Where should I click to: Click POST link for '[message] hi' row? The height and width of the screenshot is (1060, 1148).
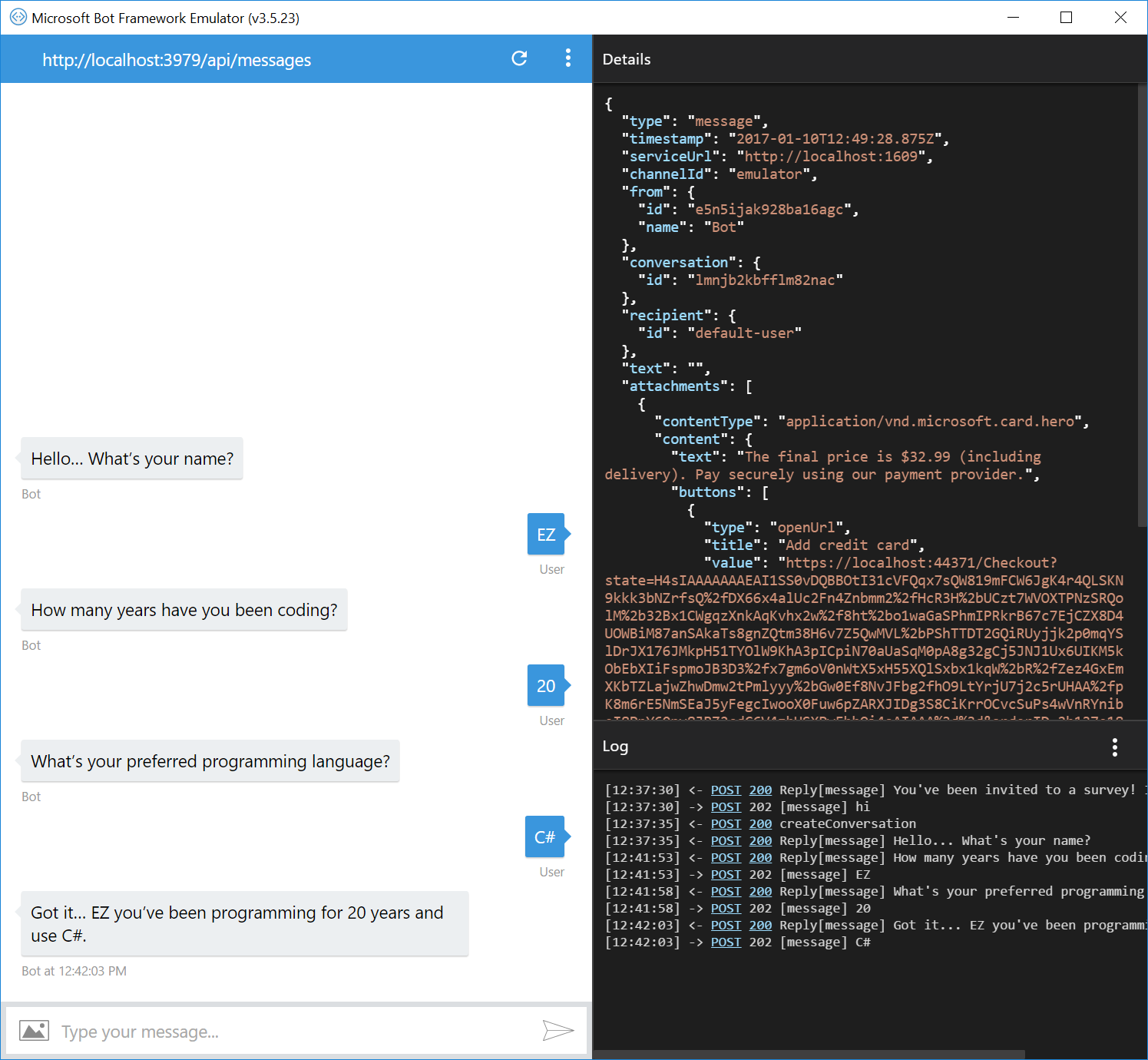tap(726, 807)
